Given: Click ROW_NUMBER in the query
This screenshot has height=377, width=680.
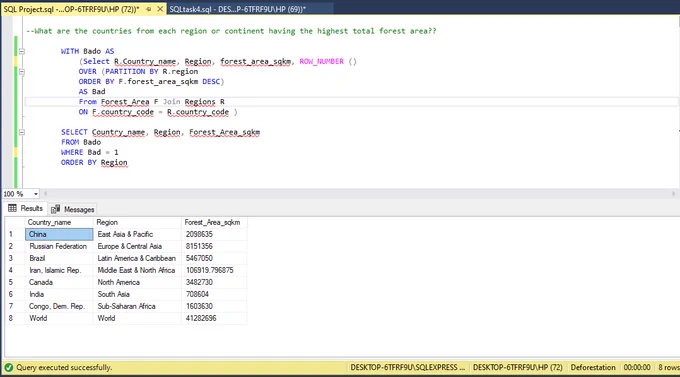Looking at the screenshot, I should tap(321, 62).
